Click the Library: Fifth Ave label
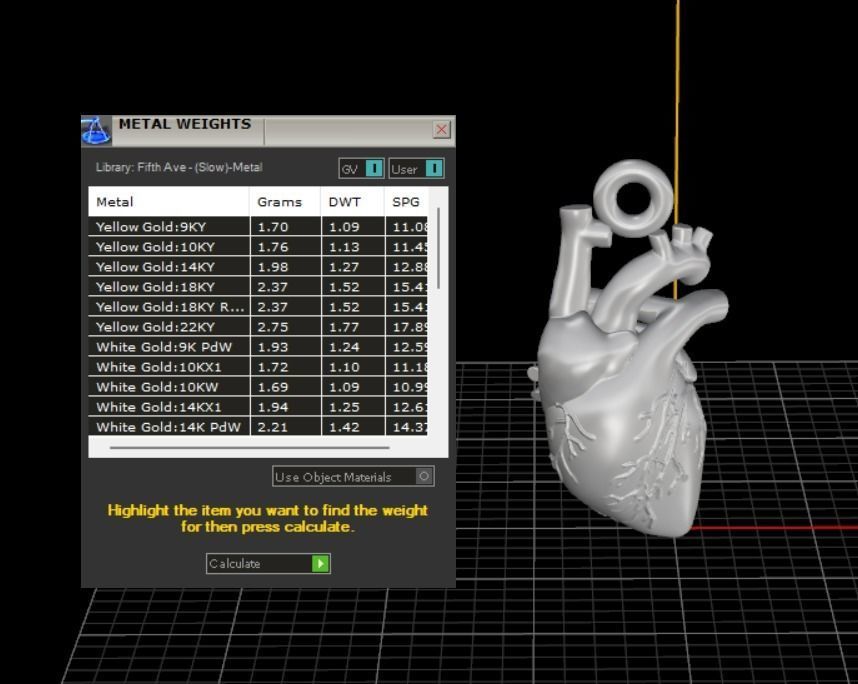This screenshot has width=858, height=684. coord(179,167)
